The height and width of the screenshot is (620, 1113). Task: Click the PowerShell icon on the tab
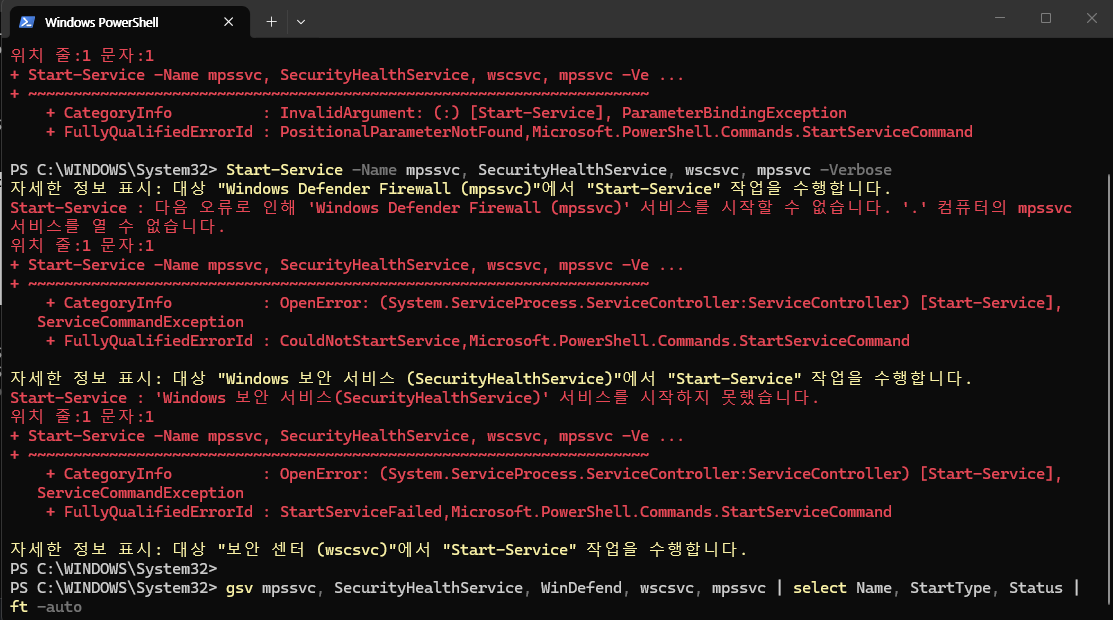tap(27, 22)
